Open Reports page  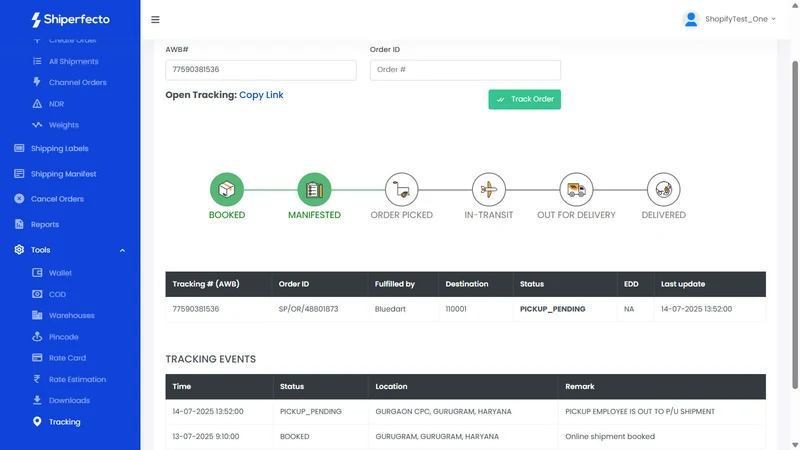tap(45, 224)
